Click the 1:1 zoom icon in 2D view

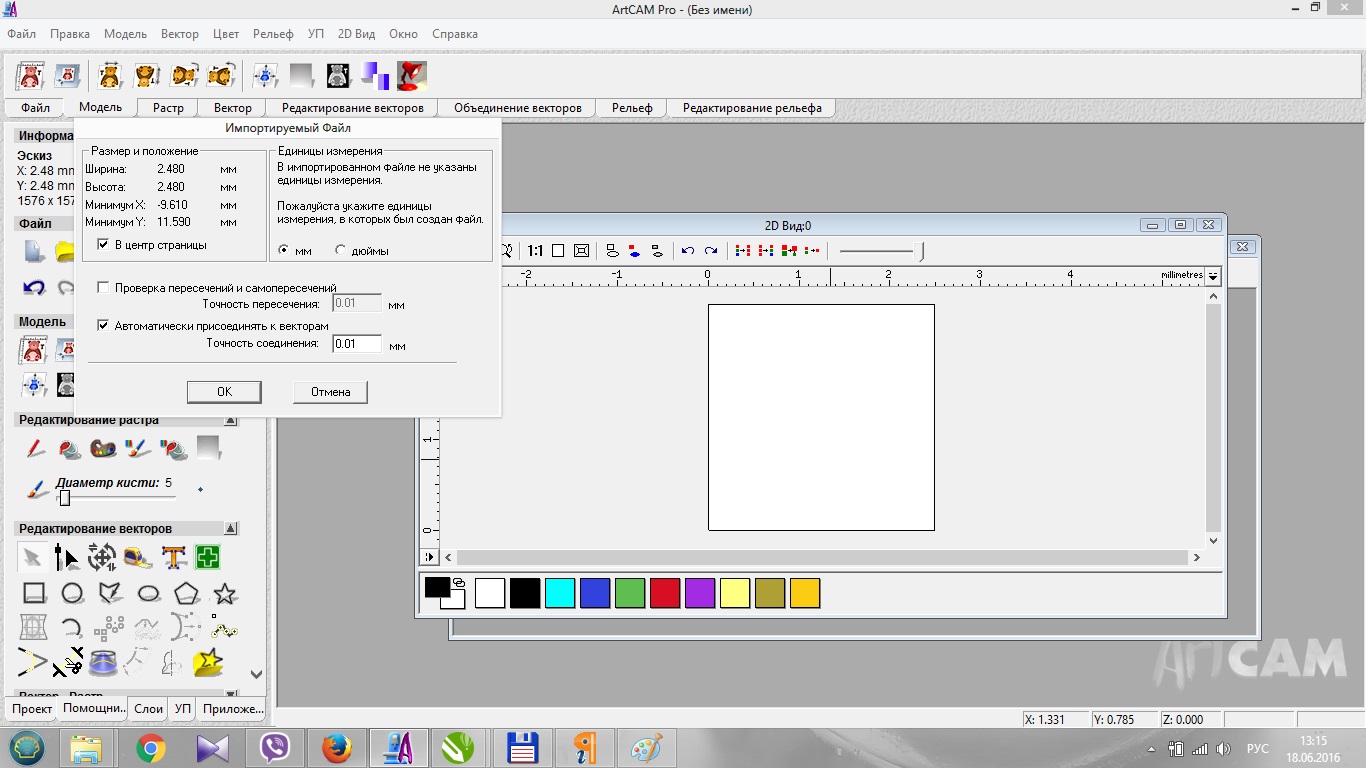(535, 251)
